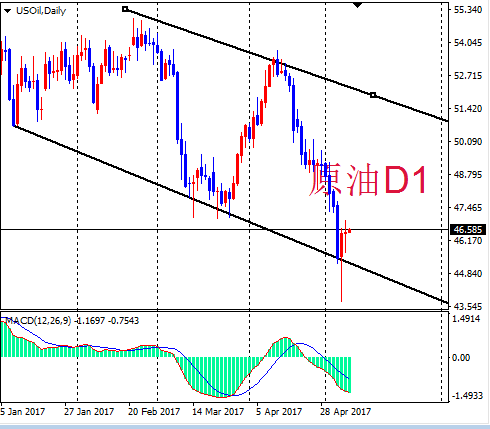
Task: Click the 28 Apr 2017 date label
Action: [345, 412]
